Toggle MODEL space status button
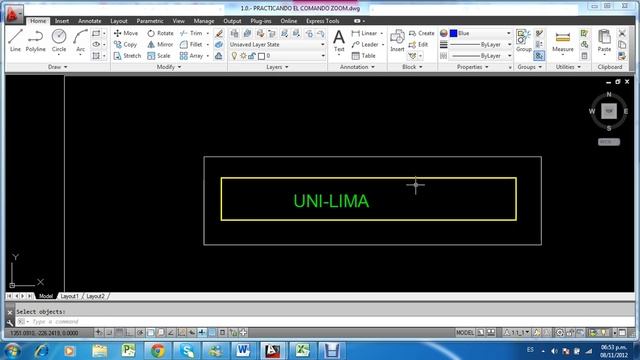 [465, 333]
